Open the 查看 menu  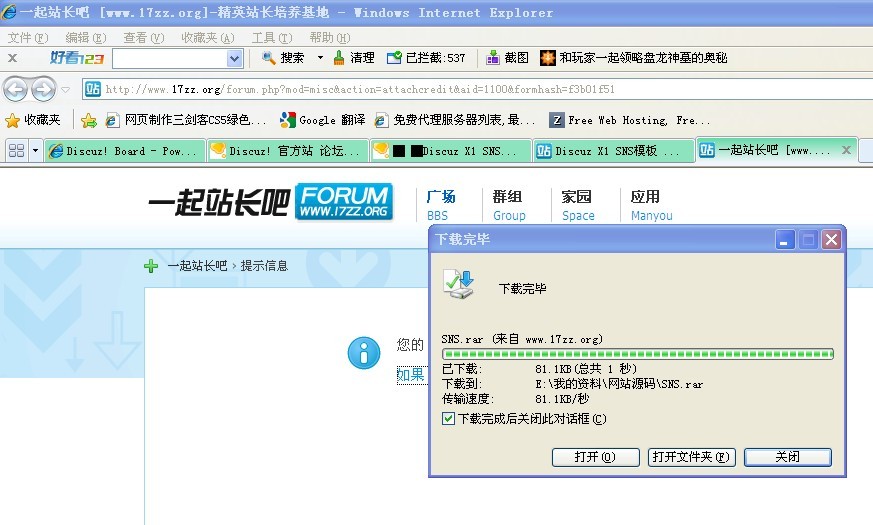pos(144,38)
